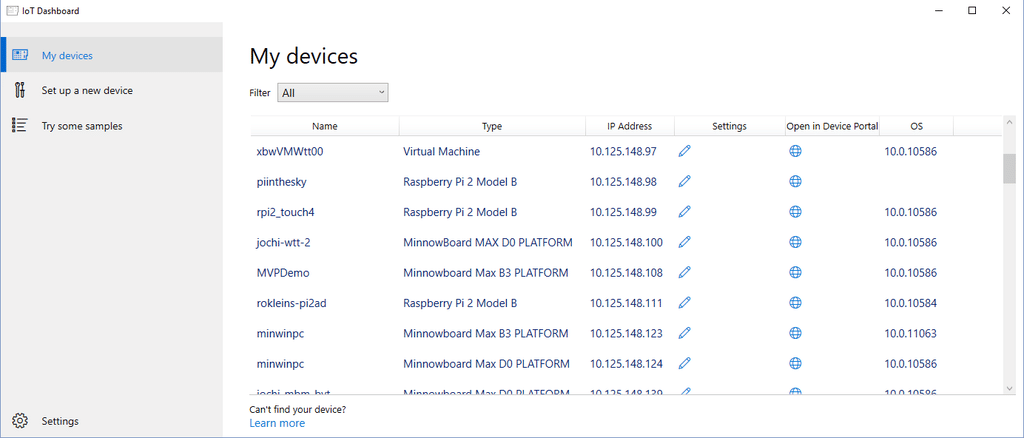This screenshot has width=1024, height=438.
Task: Click IP address 10.125.148.100
Action: click(626, 242)
